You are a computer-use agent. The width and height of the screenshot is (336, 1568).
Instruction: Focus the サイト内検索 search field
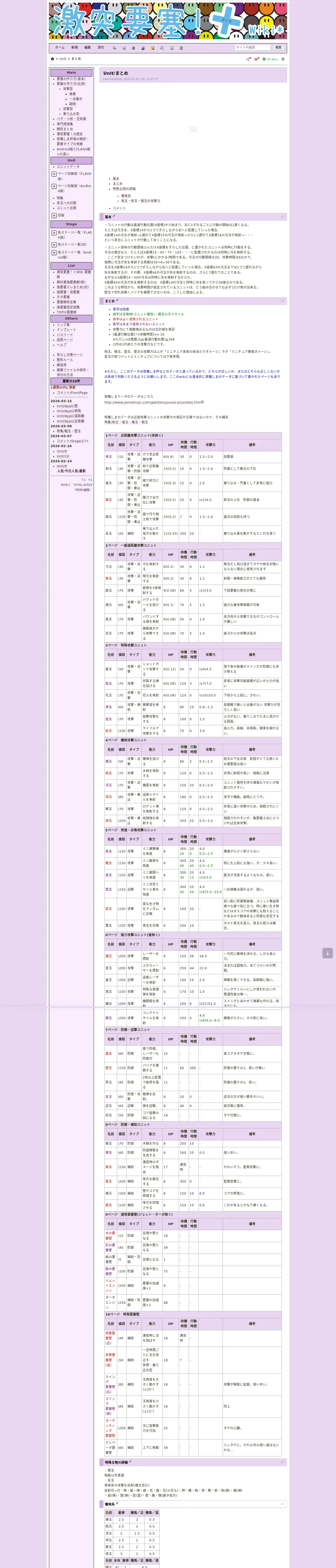[253, 48]
